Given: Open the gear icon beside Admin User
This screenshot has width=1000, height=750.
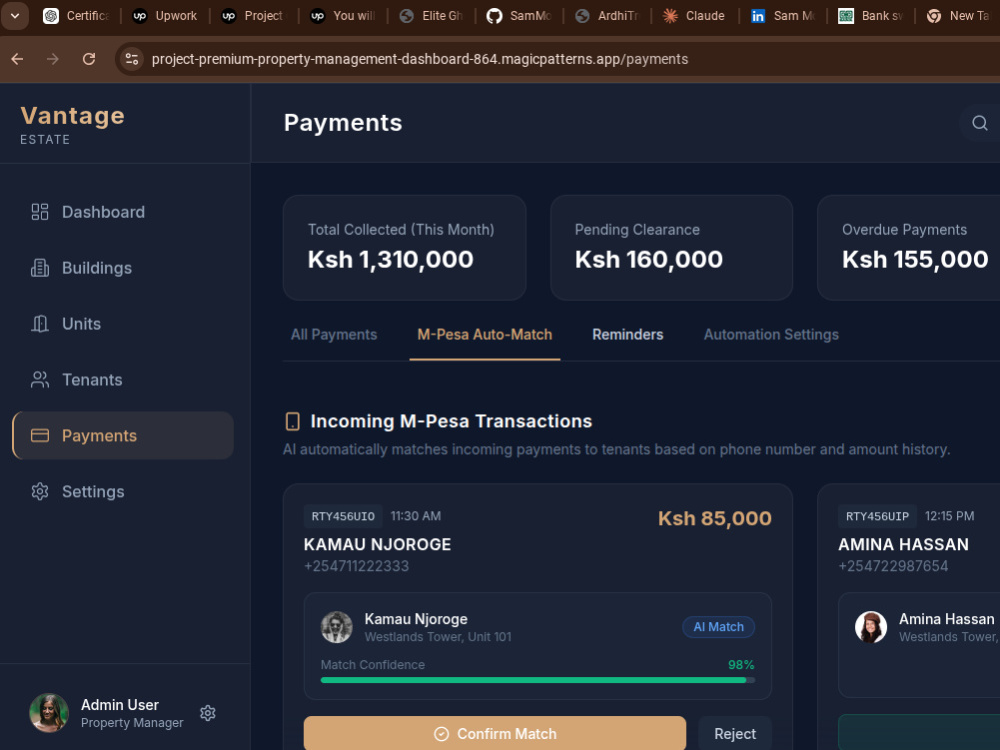Looking at the screenshot, I should pyautogui.click(x=207, y=713).
